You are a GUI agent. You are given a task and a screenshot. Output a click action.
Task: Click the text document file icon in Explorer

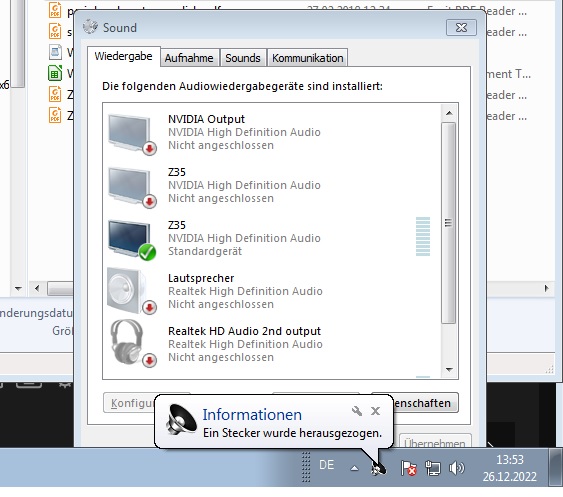55,52
